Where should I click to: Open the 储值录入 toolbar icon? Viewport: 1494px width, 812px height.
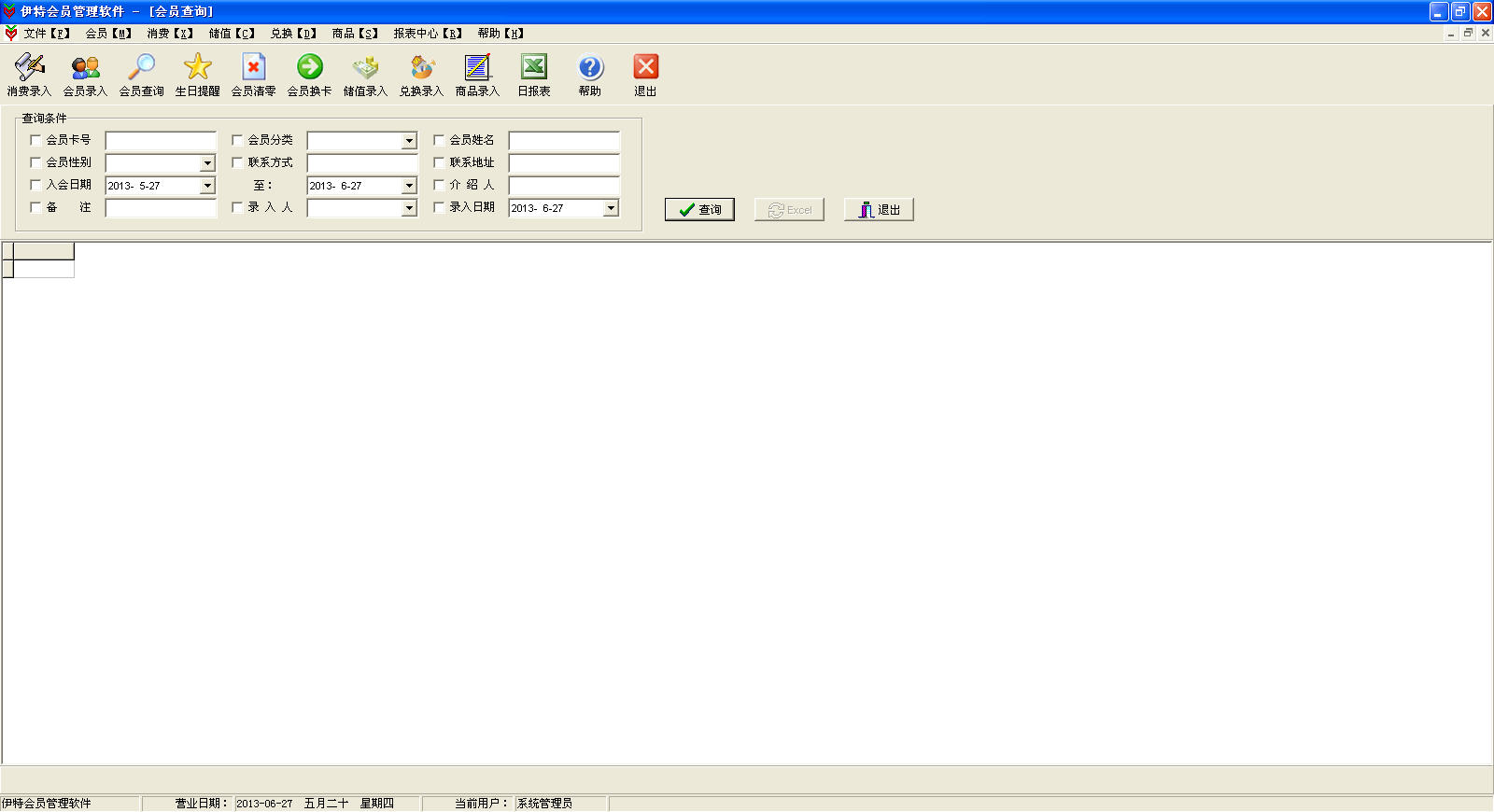(x=366, y=75)
